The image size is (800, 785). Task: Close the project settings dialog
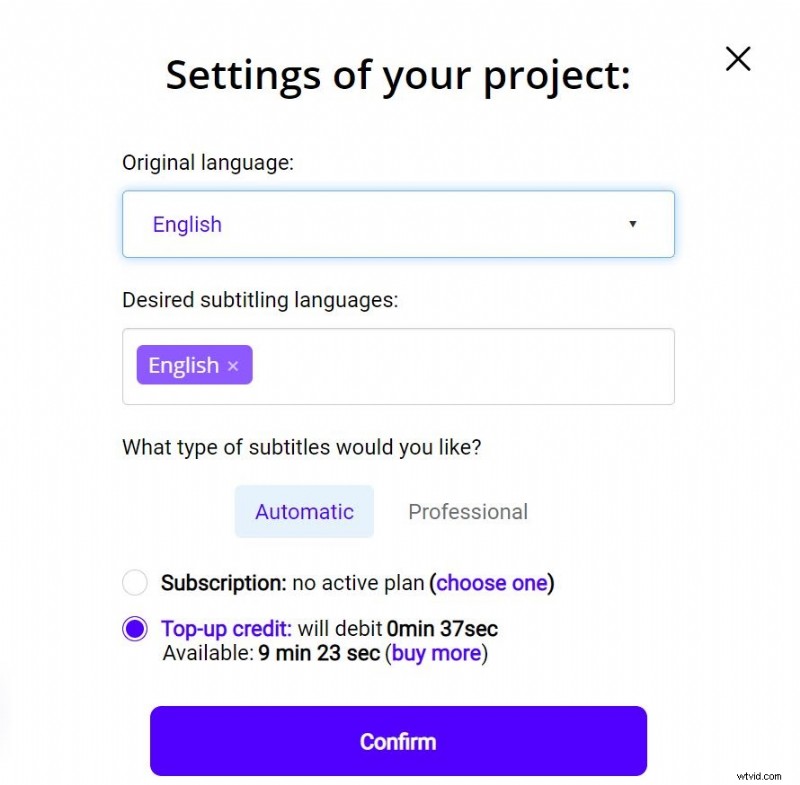click(737, 59)
